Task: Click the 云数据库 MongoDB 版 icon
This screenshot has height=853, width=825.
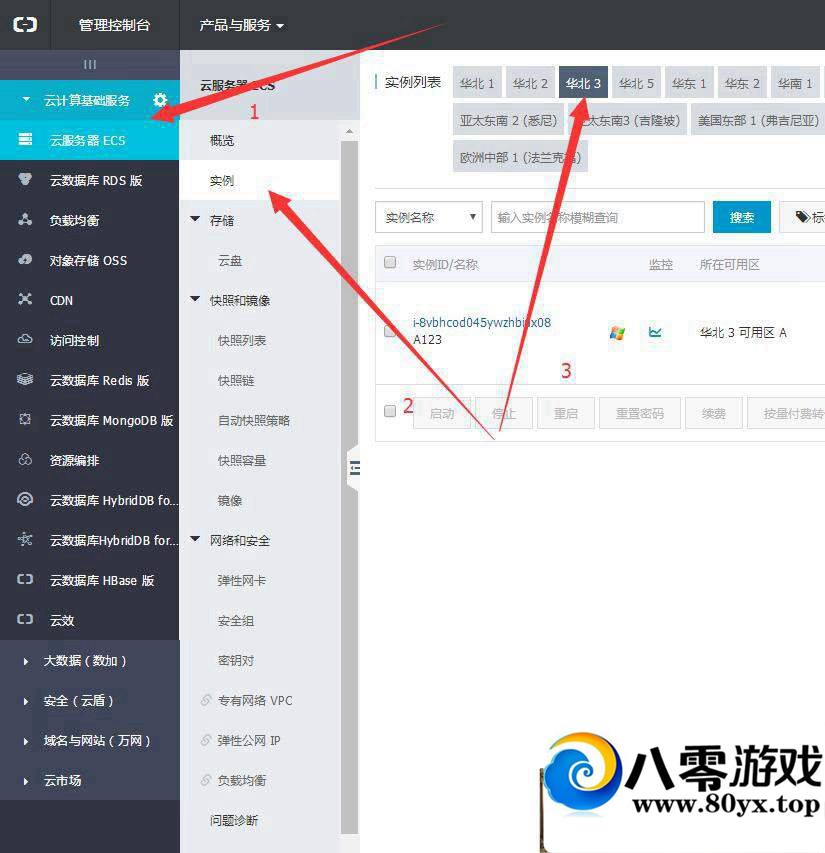Action: [25, 419]
